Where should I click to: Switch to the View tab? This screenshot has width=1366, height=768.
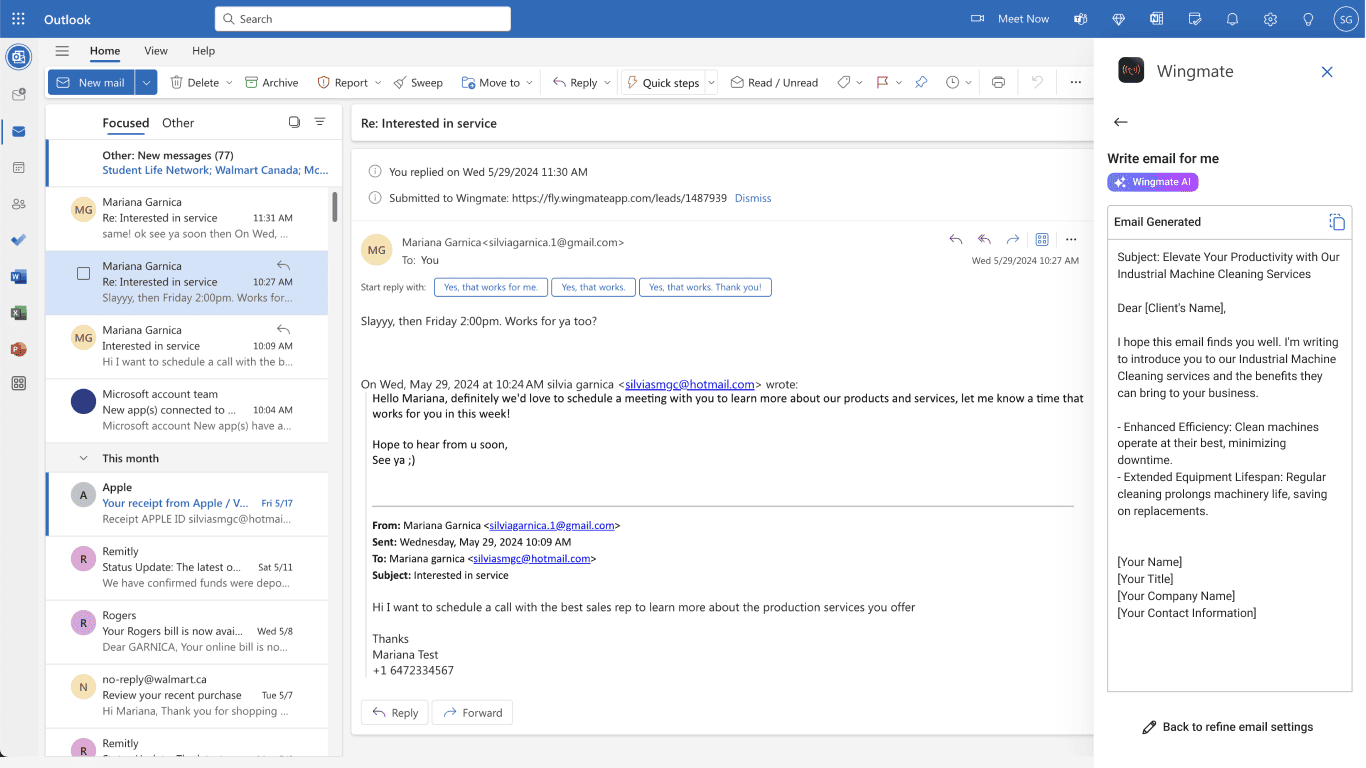(156, 51)
